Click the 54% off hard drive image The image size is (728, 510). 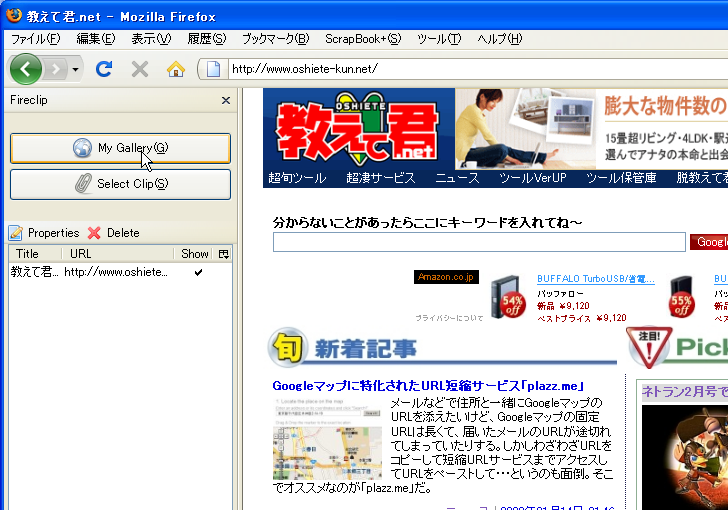507,298
